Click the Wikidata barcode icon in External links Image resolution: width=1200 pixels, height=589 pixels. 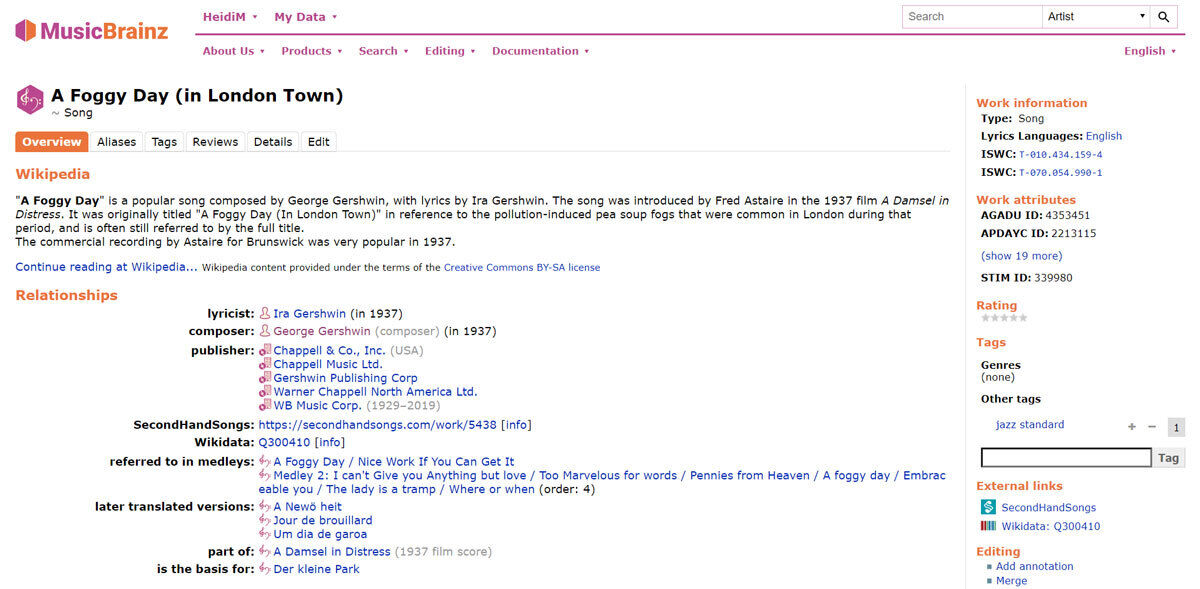[x=988, y=527]
